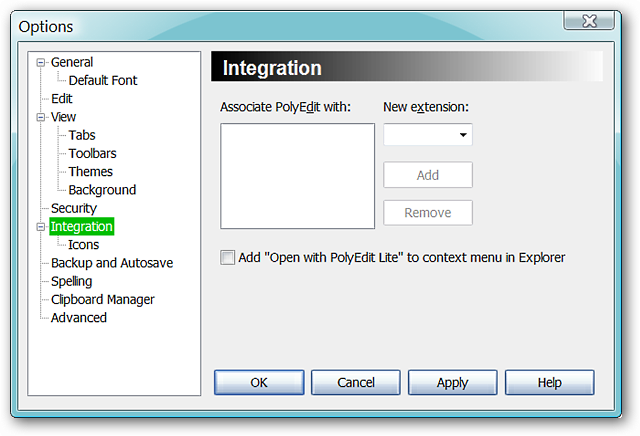This screenshot has height=436, width=640.
Task: Click the Remove extension button
Action: point(428,213)
